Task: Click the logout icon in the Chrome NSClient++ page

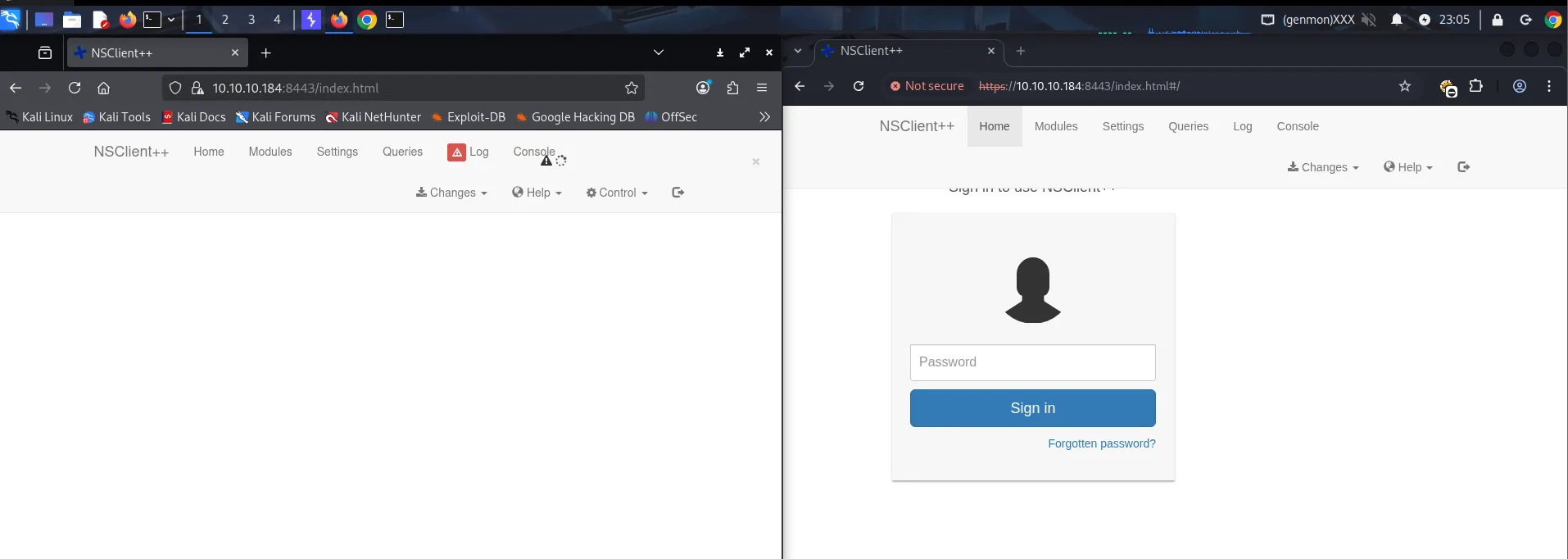Action: pyautogui.click(x=1464, y=167)
